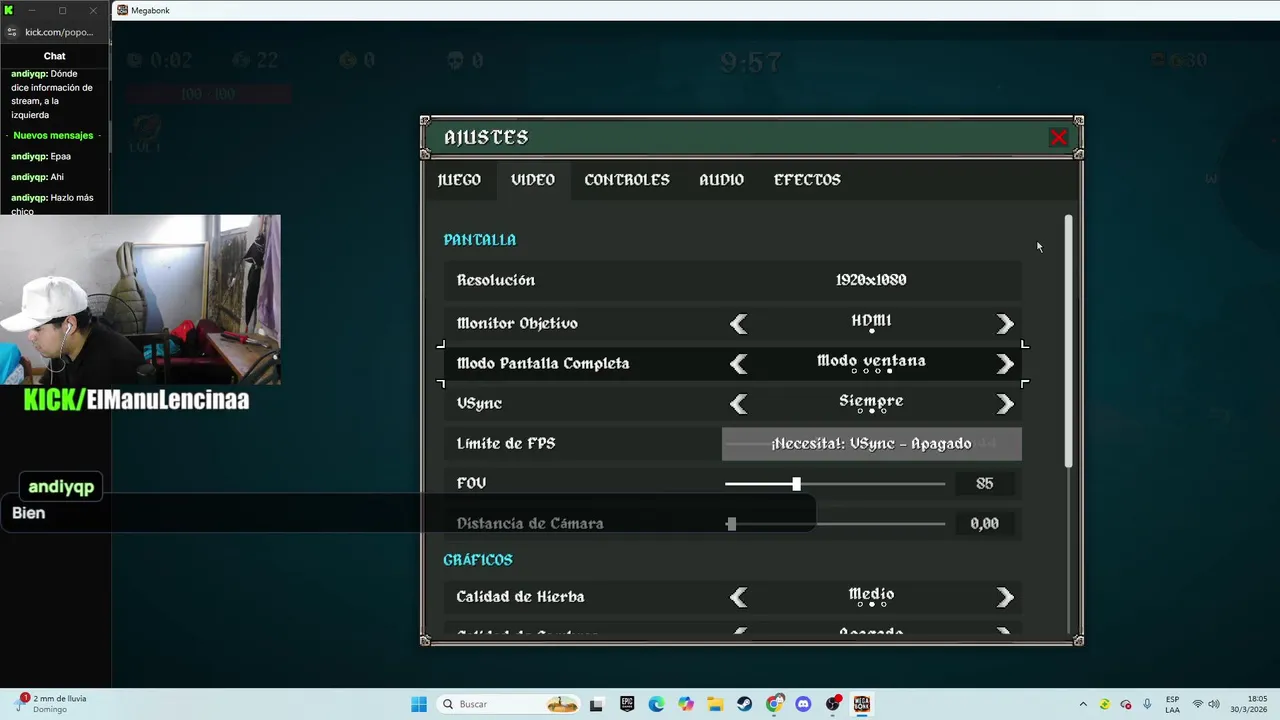Click the Megabonk window title icon

pyautogui.click(x=122, y=10)
